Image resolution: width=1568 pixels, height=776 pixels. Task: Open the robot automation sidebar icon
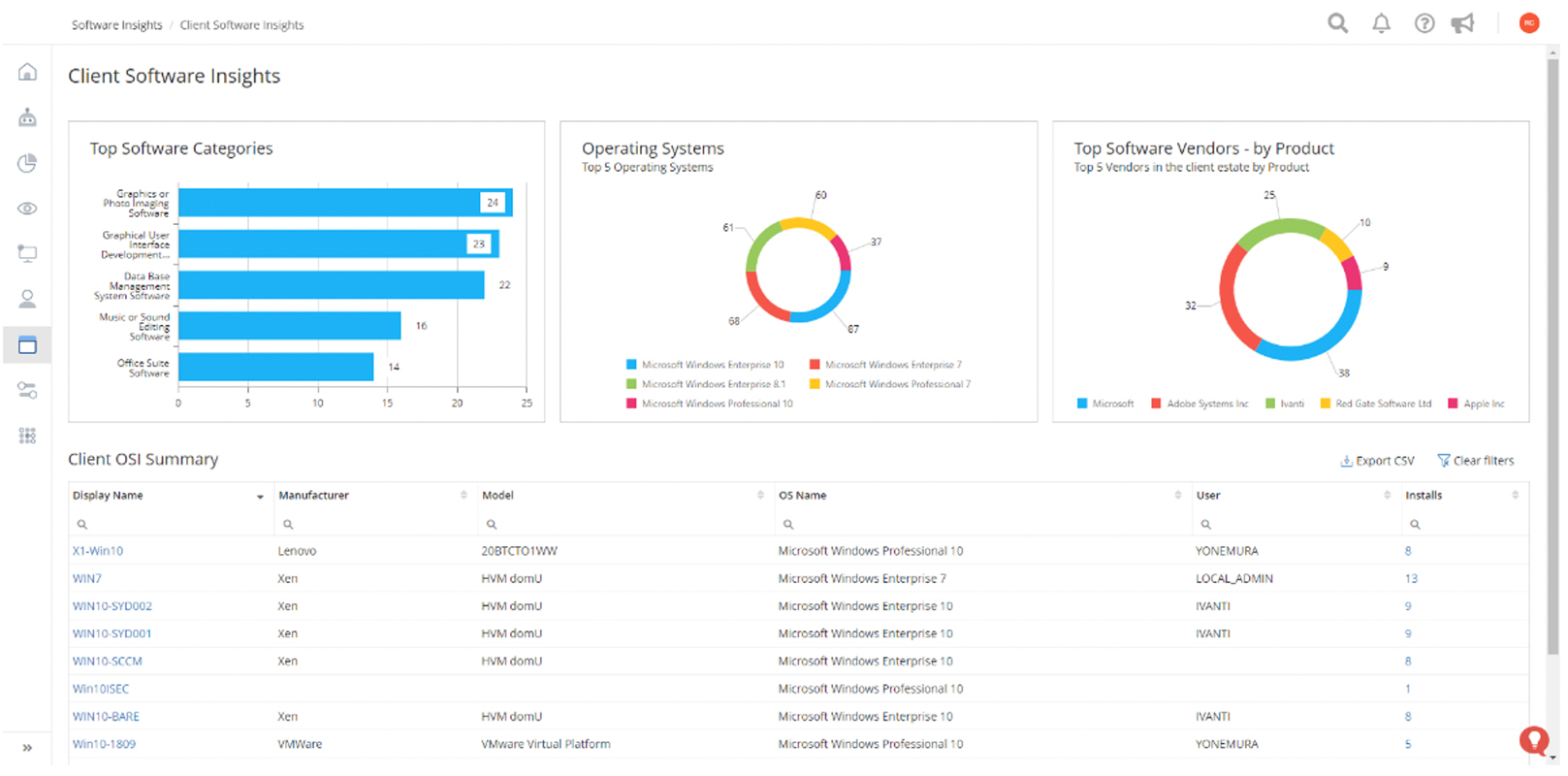coord(27,117)
